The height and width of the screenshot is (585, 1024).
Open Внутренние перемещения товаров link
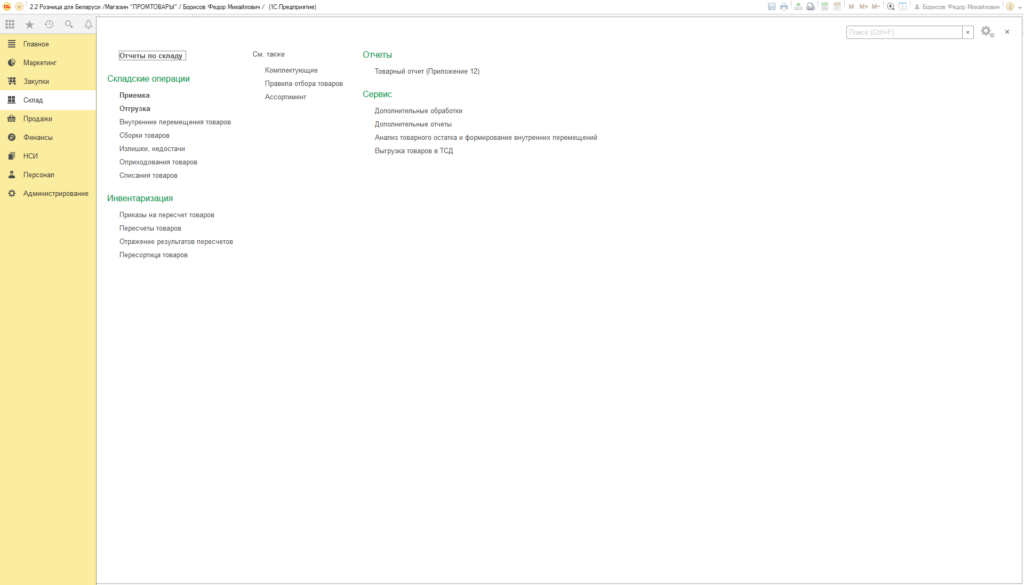[x=175, y=122]
